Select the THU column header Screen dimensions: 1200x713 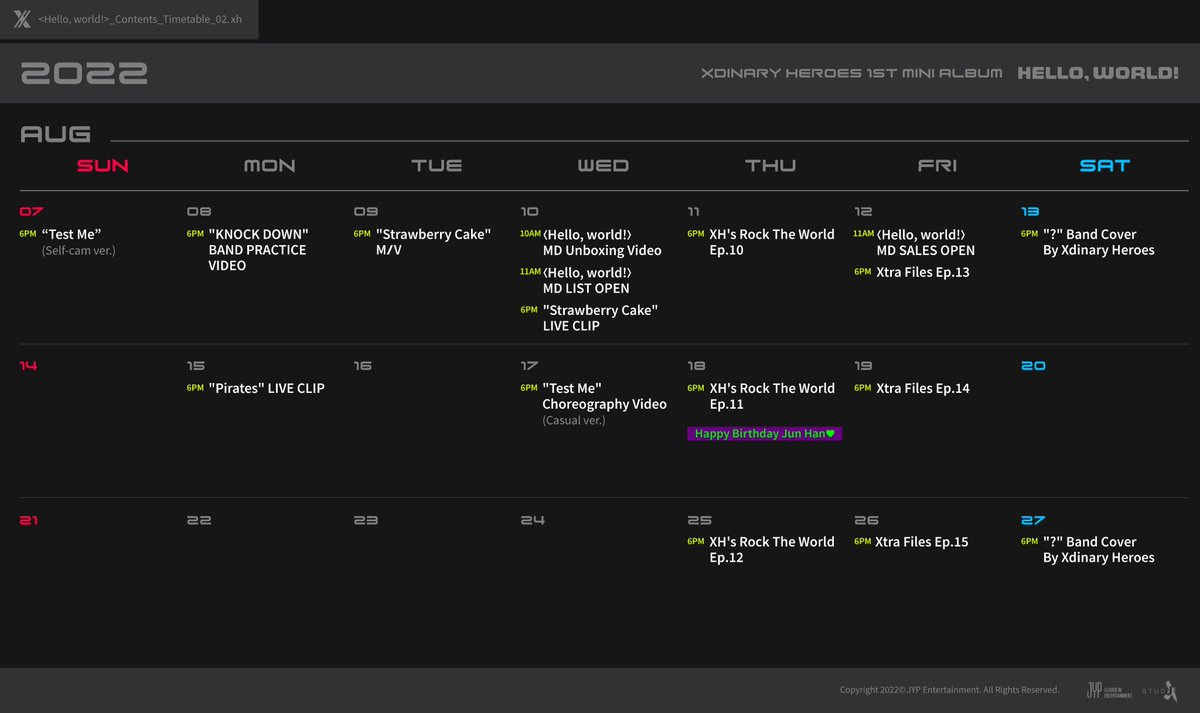pyautogui.click(x=770, y=166)
